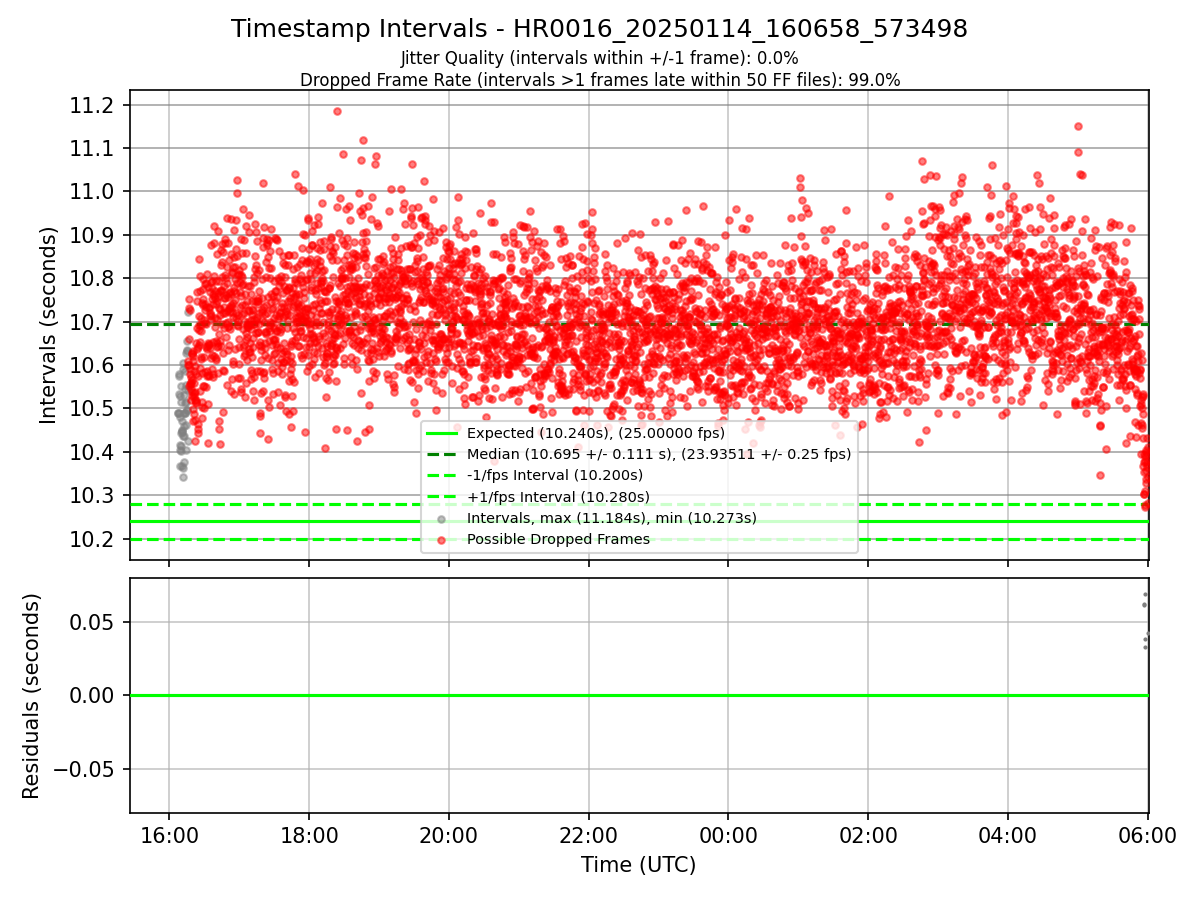The height and width of the screenshot is (900, 1200).
Task: Click the 18:00 time tick label
Action: tap(309, 834)
